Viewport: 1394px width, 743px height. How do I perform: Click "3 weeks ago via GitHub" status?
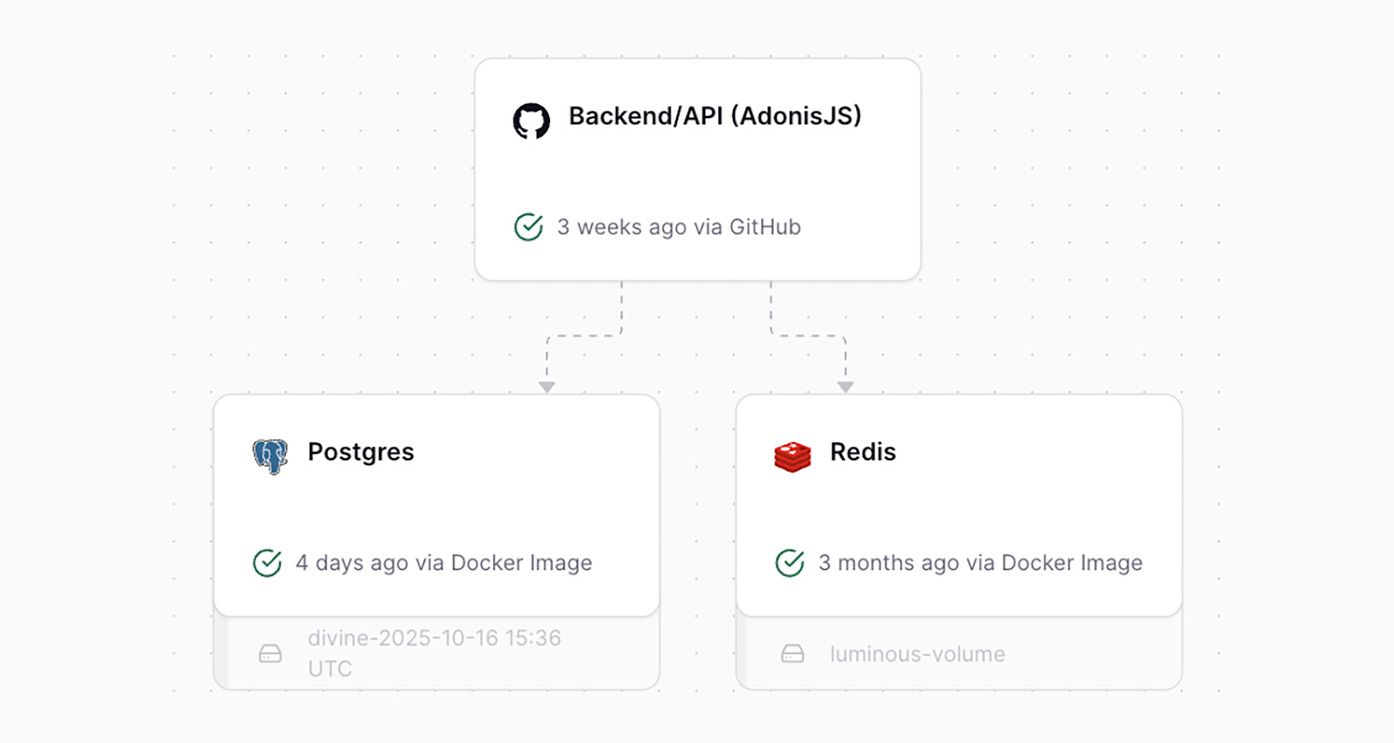[x=679, y=227]
